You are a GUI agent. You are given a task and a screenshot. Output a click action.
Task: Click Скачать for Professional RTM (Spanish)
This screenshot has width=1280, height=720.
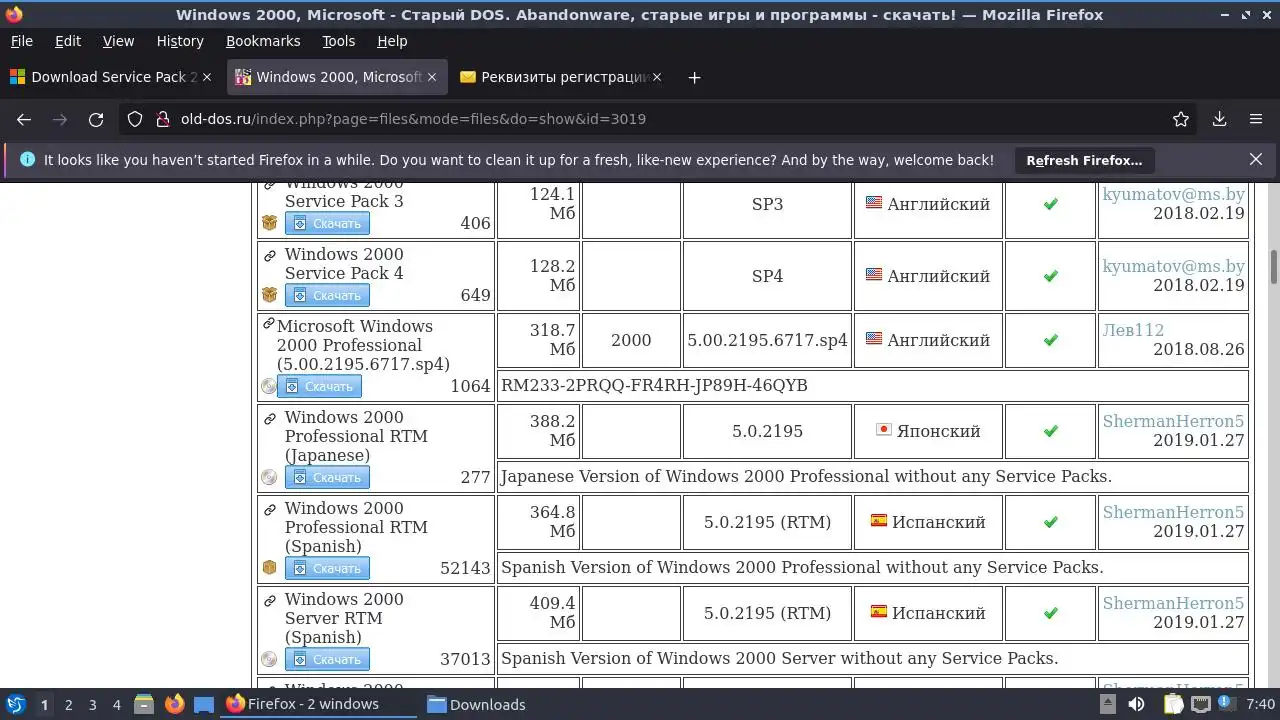point(327,568)
